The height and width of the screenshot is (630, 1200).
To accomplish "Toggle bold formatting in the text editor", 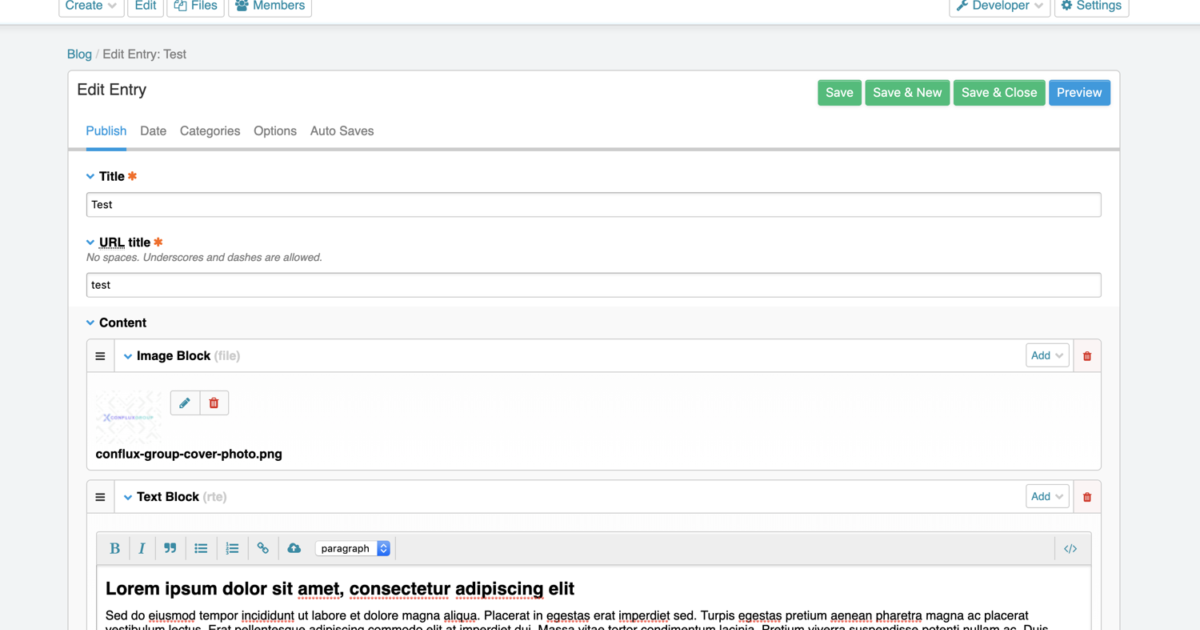I will click(114, 548).
